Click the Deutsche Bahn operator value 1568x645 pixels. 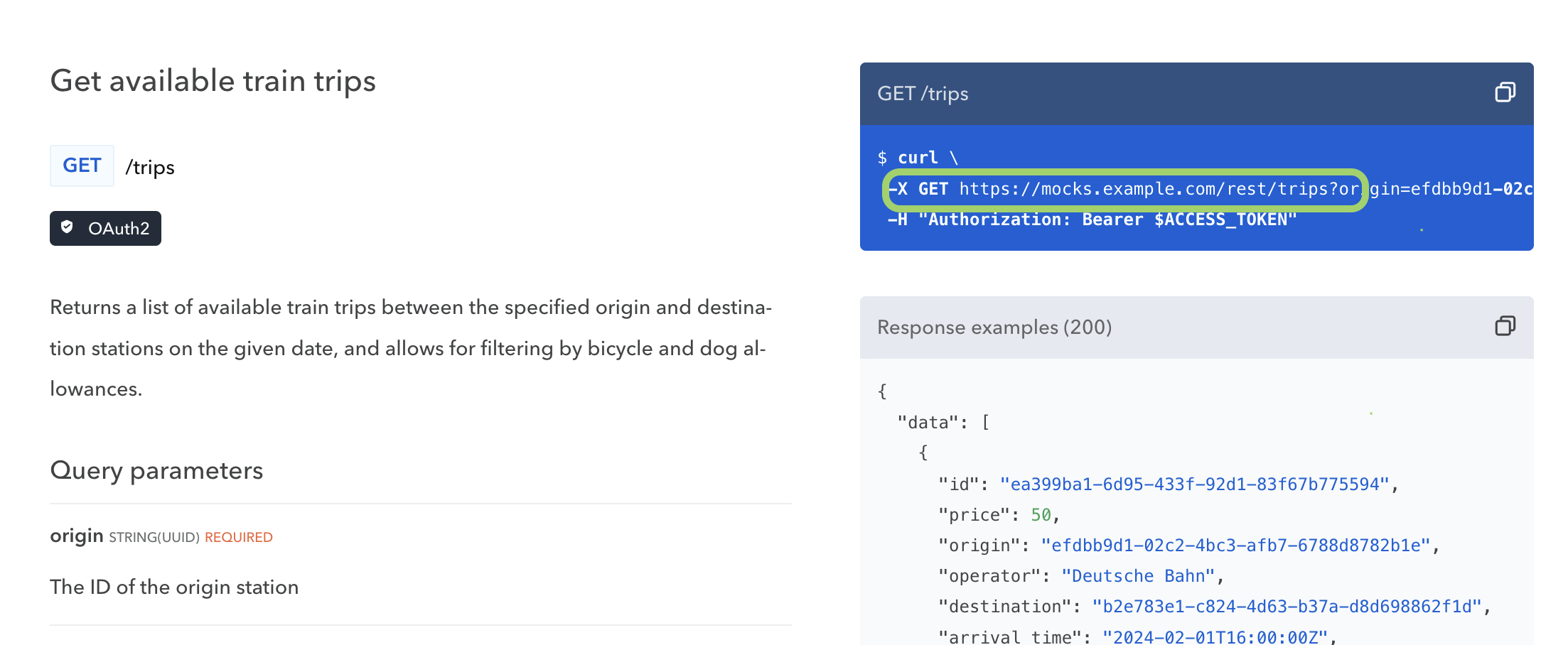point(1136,575)
